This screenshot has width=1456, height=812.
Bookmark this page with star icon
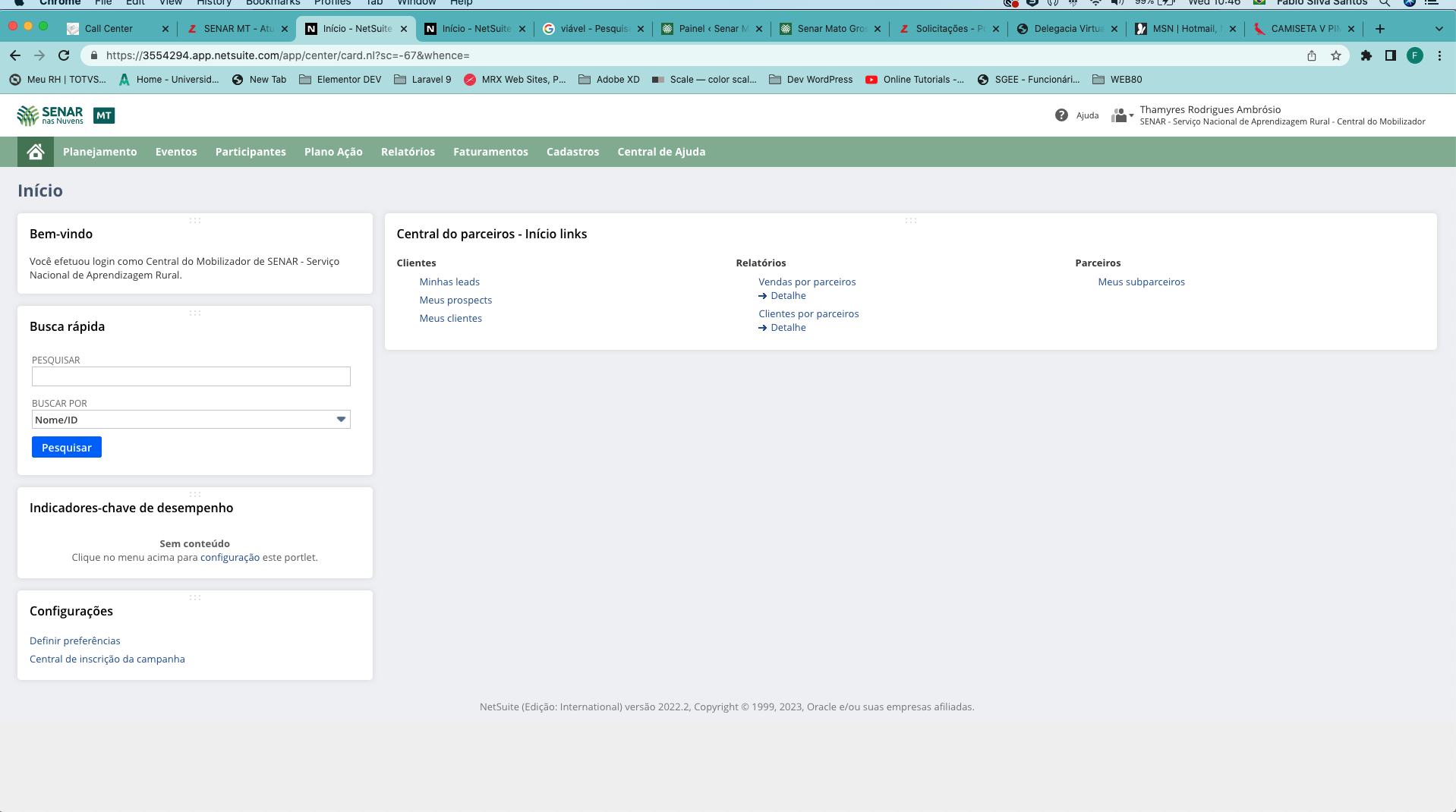[1336, 55]
